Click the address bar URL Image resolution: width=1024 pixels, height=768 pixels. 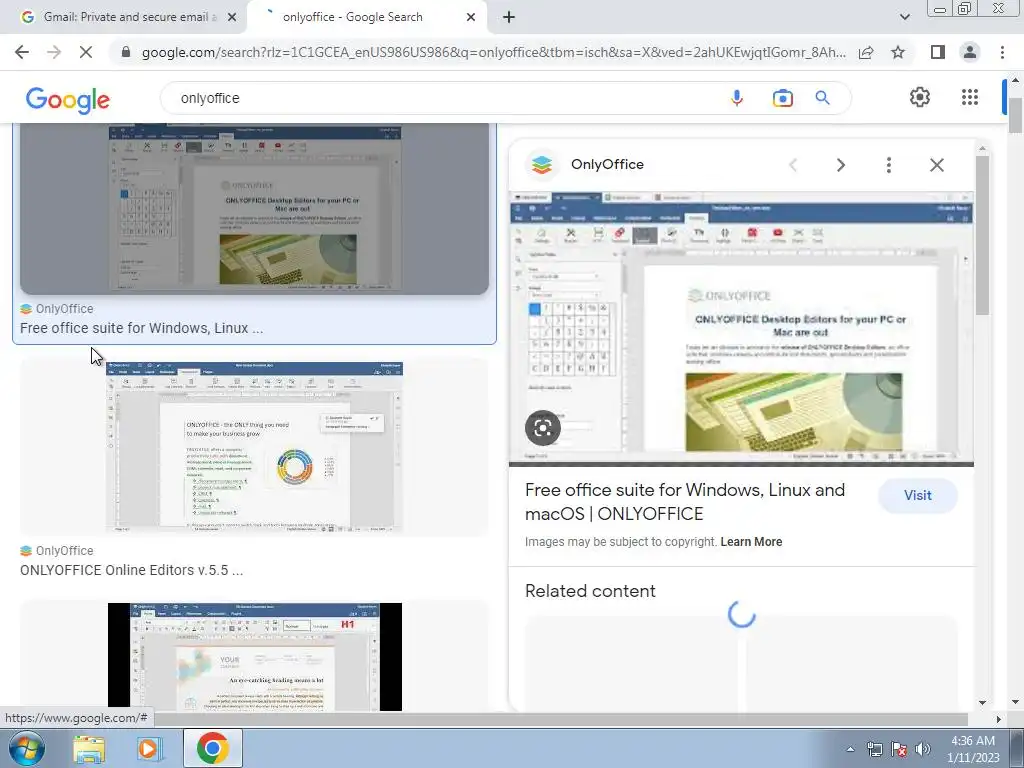(493, 52)
